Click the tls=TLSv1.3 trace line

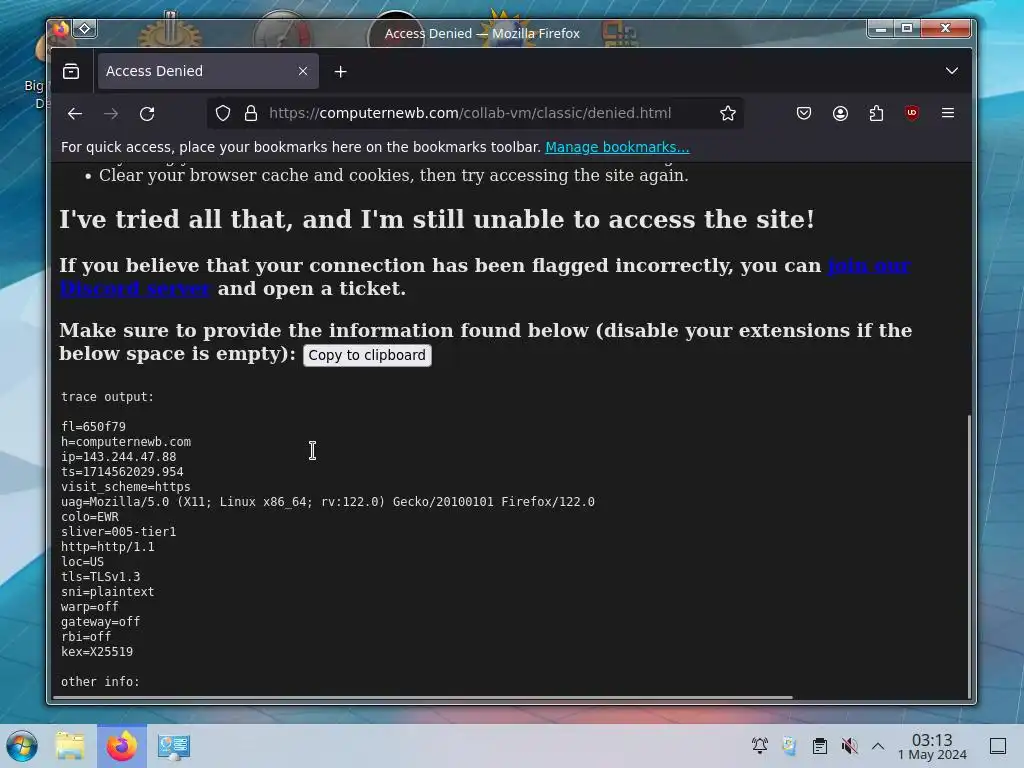101,577
